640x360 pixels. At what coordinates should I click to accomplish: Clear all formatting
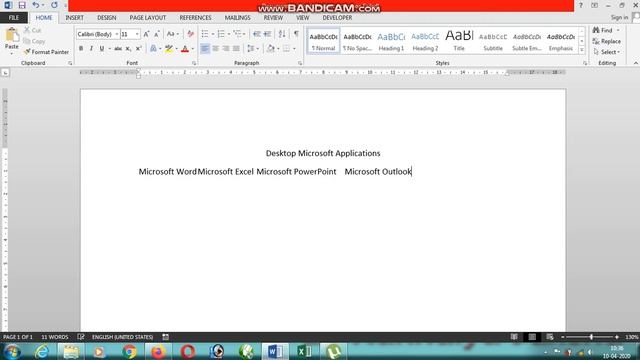(x=190, y=34)
